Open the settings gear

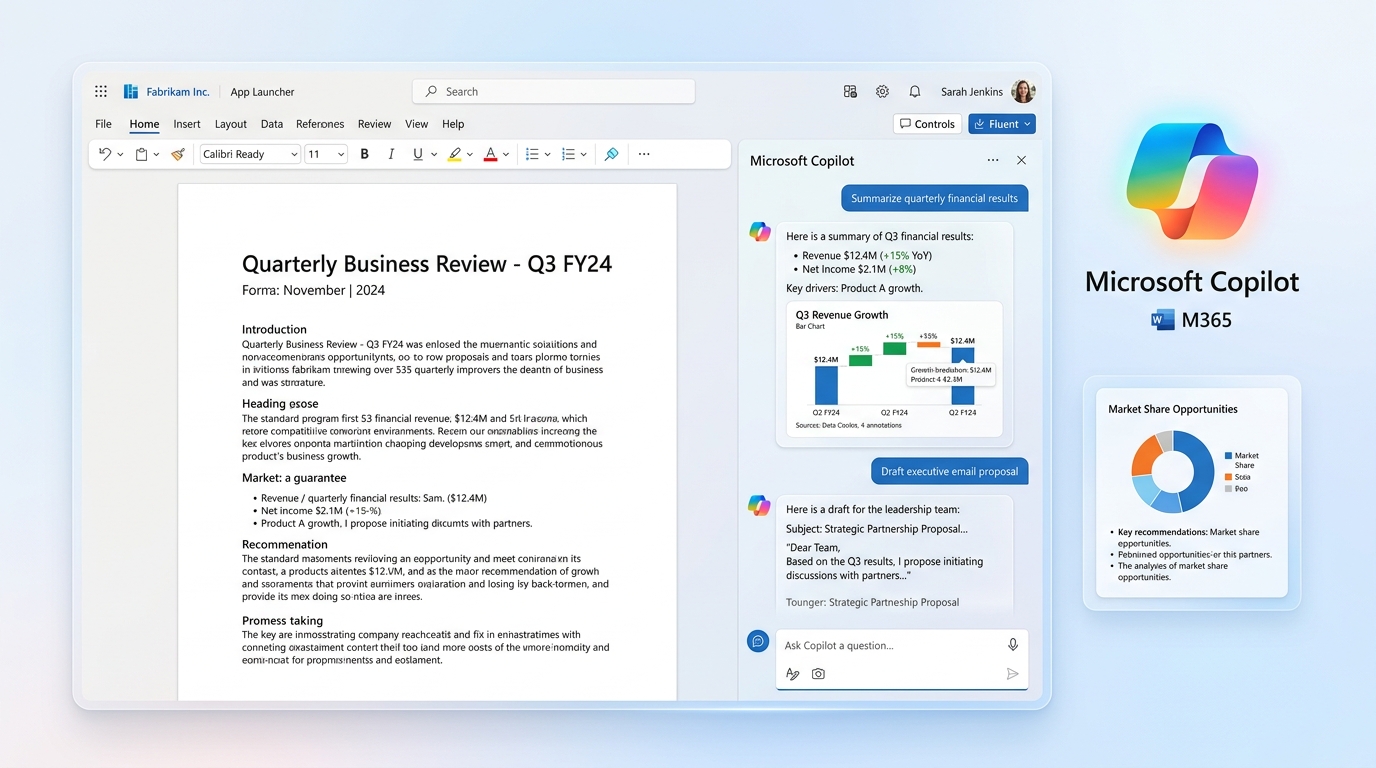(882, 91)
